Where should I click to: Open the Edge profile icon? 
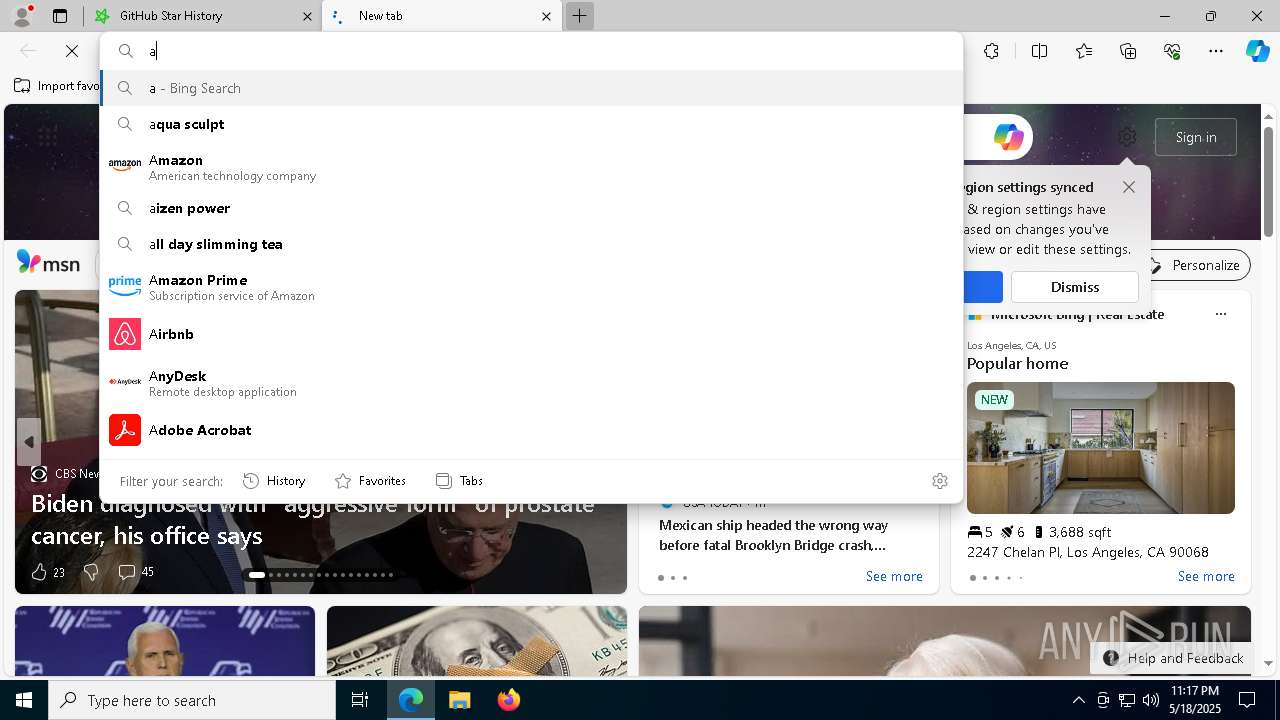tap(22, 16)
